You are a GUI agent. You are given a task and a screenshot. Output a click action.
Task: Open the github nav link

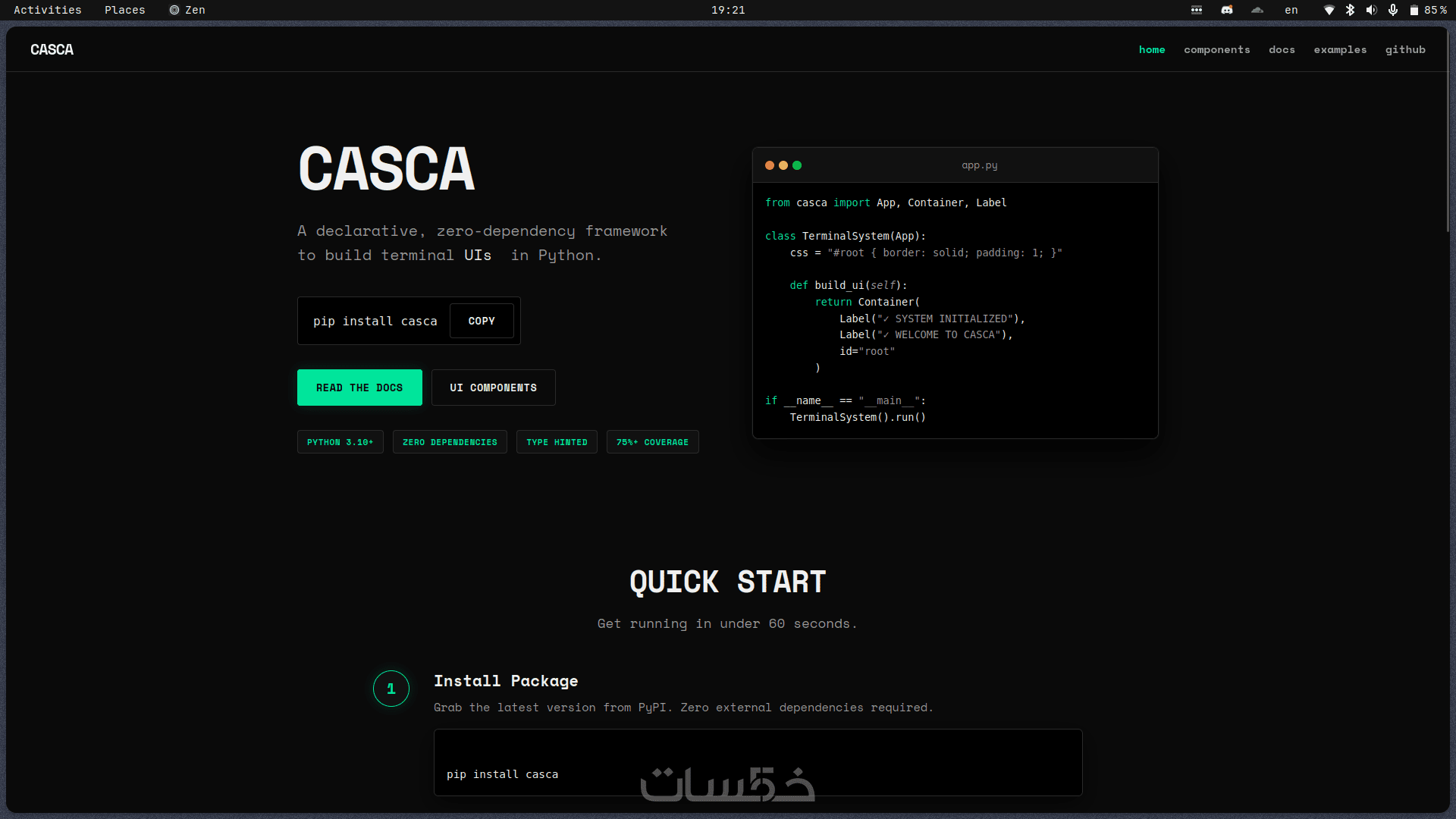tap(1405, 49)
